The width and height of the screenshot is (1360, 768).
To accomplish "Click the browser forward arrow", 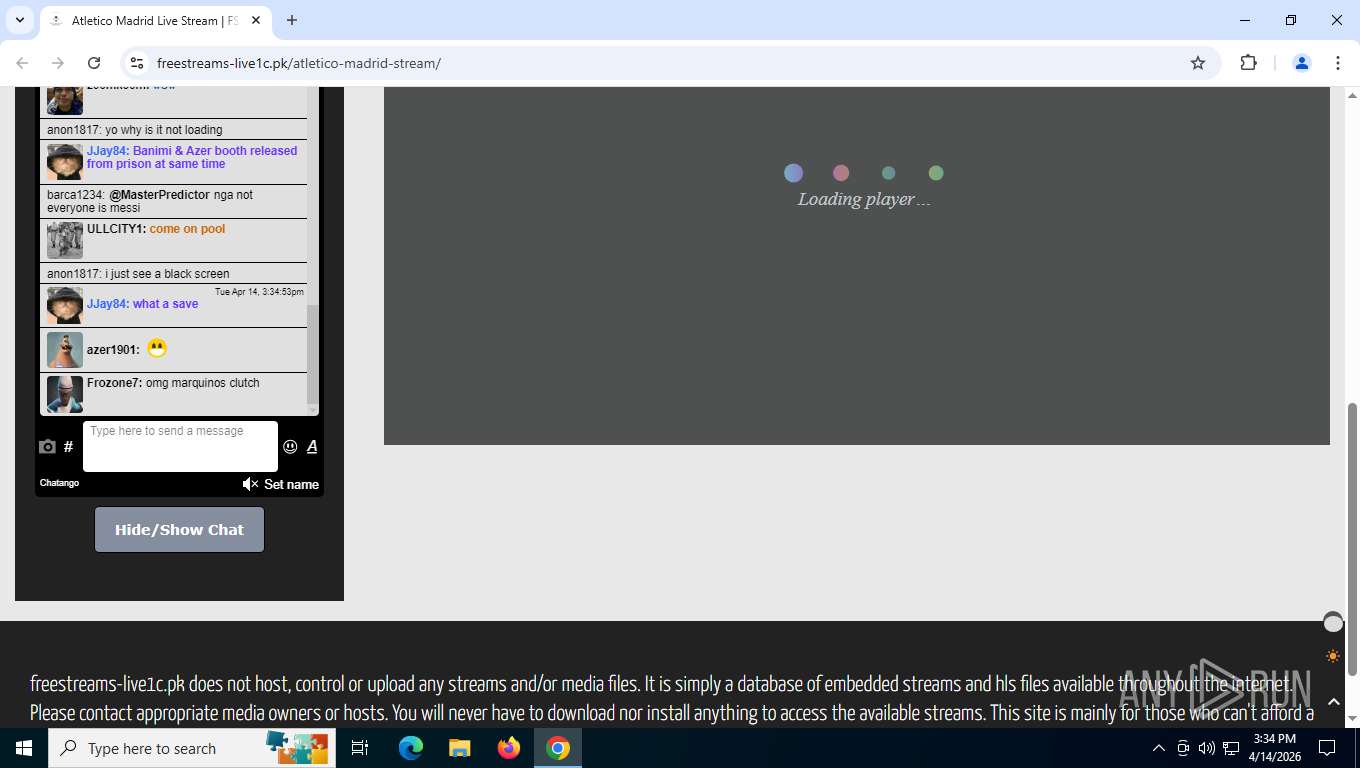I will 58,63.
